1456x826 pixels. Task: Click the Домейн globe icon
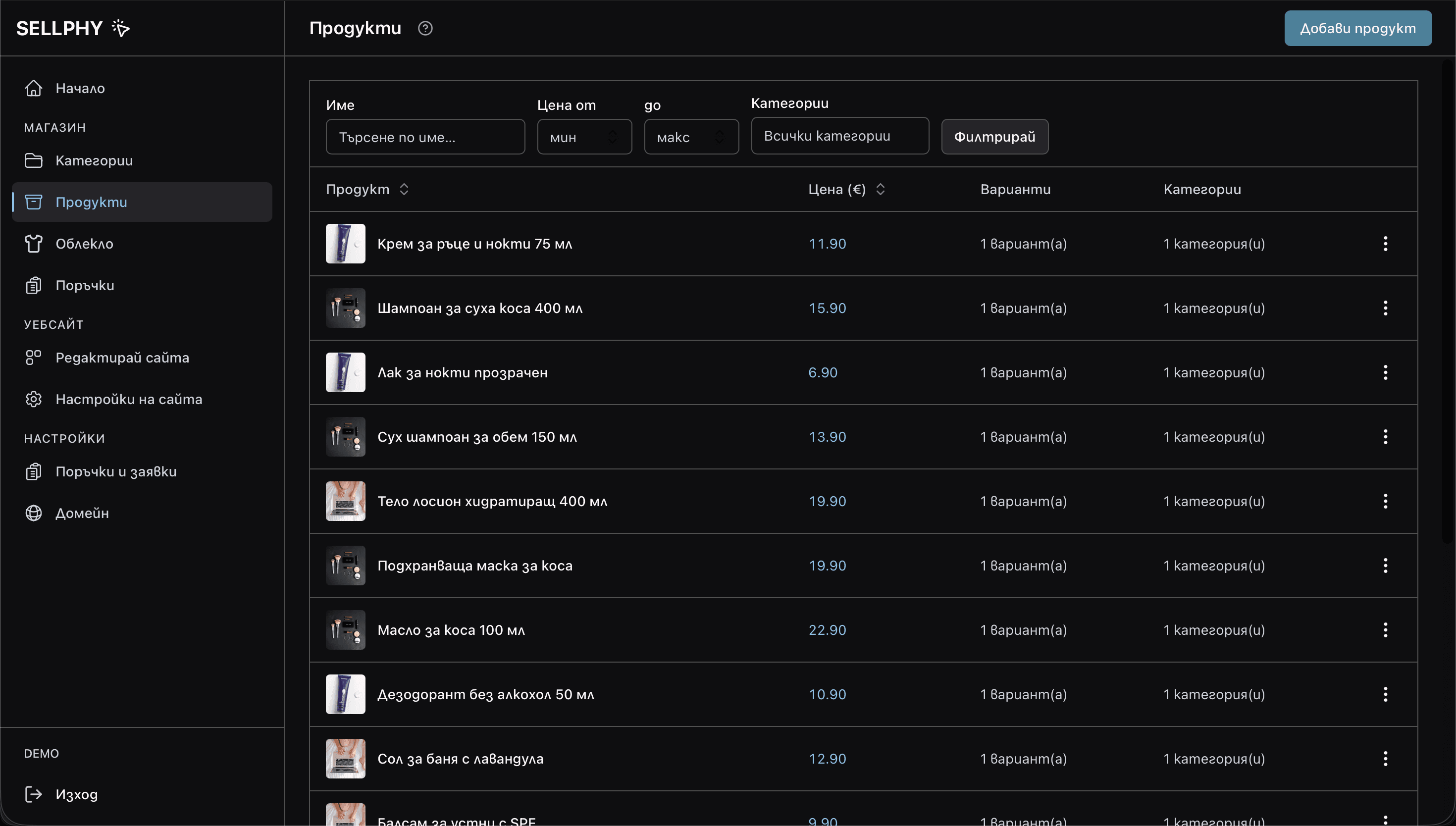[x=34, y=513]
